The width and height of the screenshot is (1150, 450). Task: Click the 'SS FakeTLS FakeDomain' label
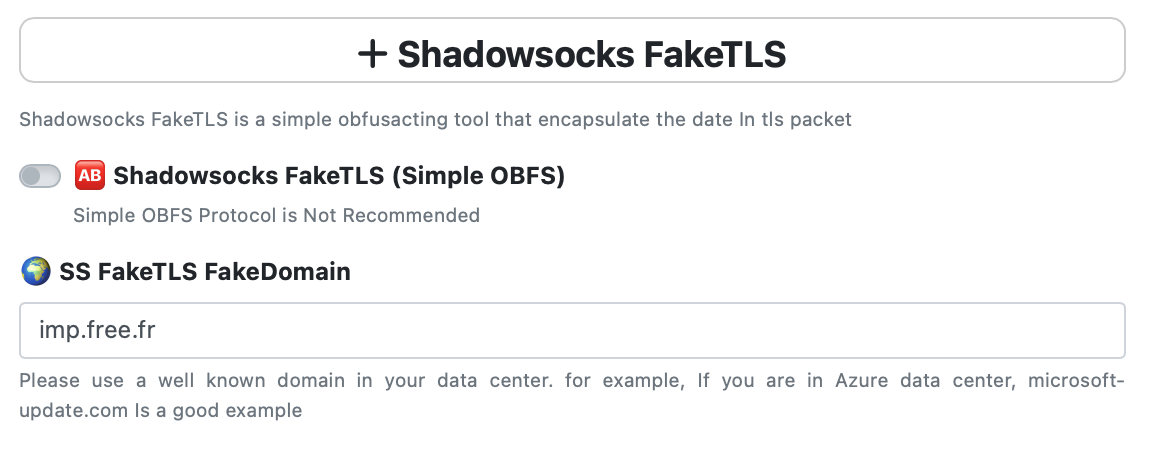(205, 272)
